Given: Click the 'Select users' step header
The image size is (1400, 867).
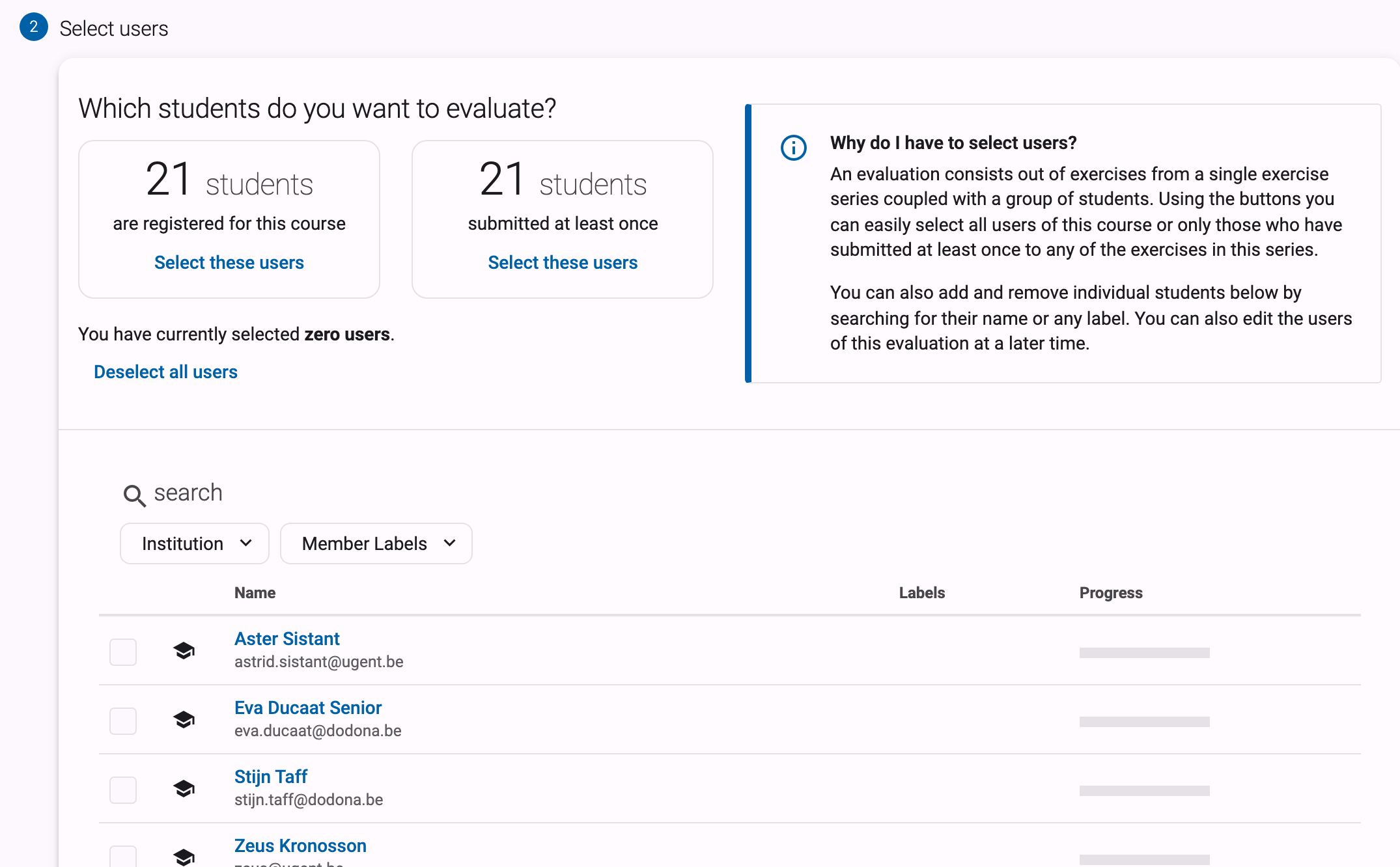Looking at the screenshot, I should (x=114, y=29).
